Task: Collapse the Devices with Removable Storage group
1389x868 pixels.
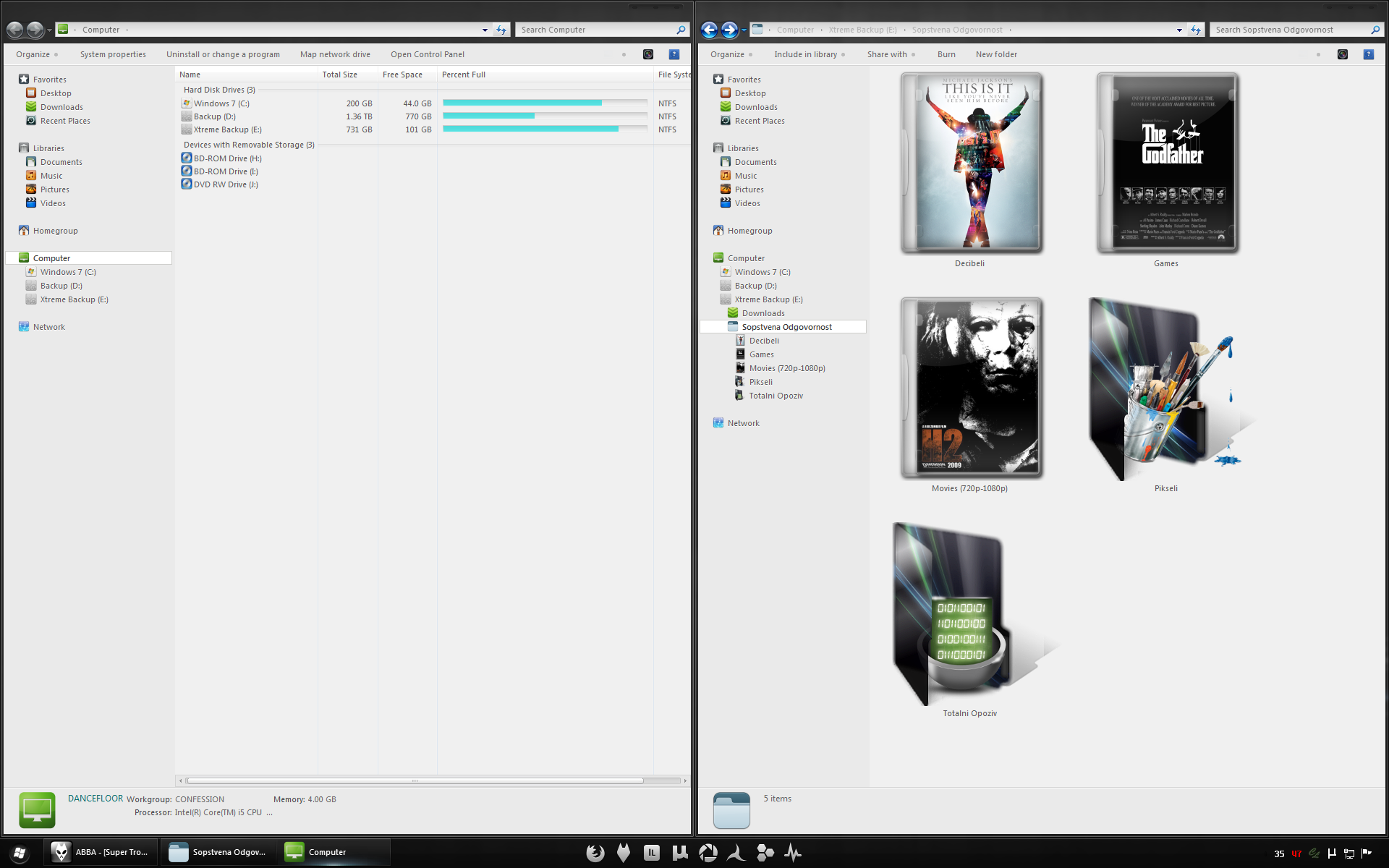Action: (249, 145)
